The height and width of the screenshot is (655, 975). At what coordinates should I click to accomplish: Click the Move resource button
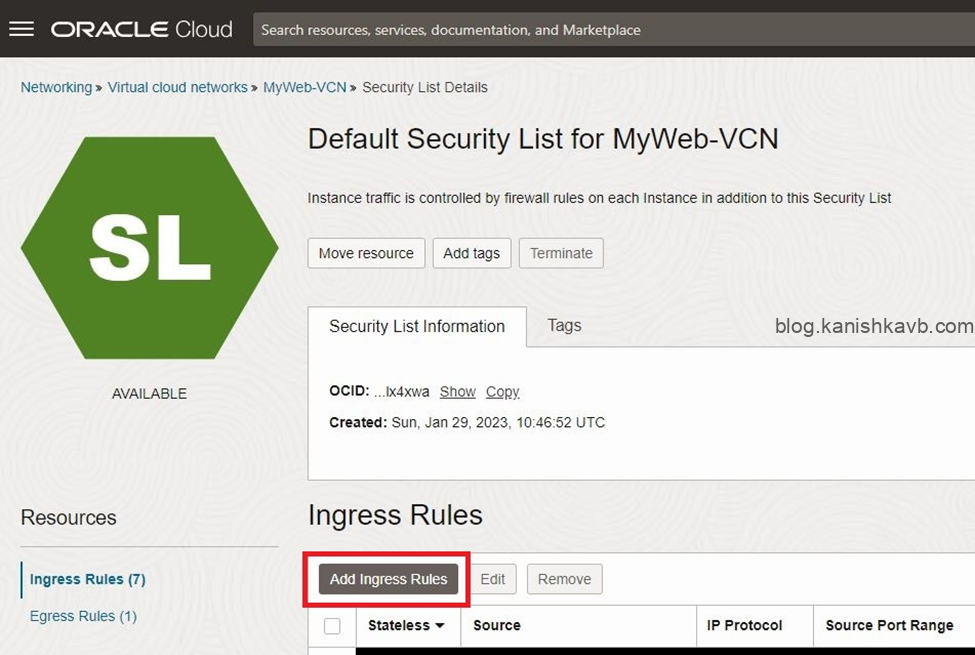coord(366,253)
